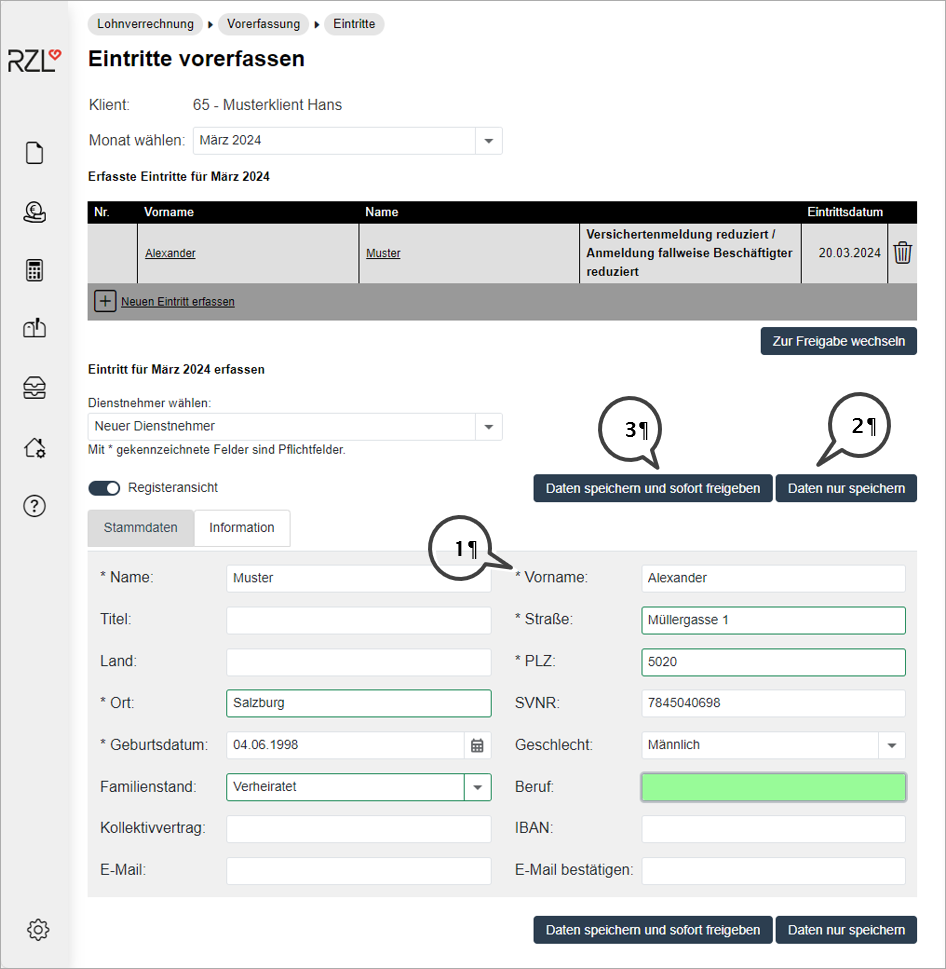Image resolution: width=946 pixels, height=969 pixels.
Task: Open the document icon in the sidebar
Action: pos(35,153)
